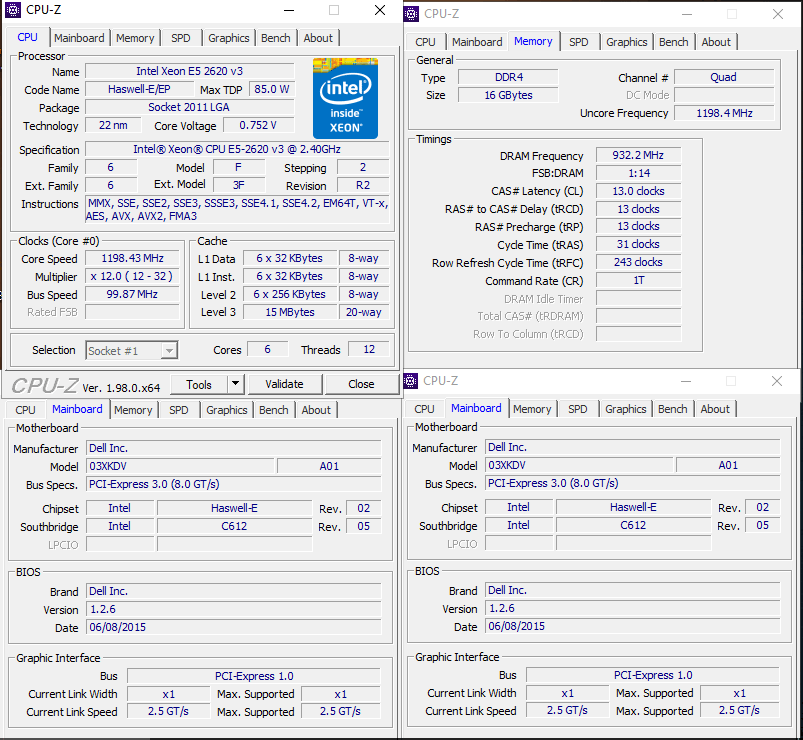Open SPD tab in the Memory window
Viewport: 803px width, 740px height.
pos(578,42)
